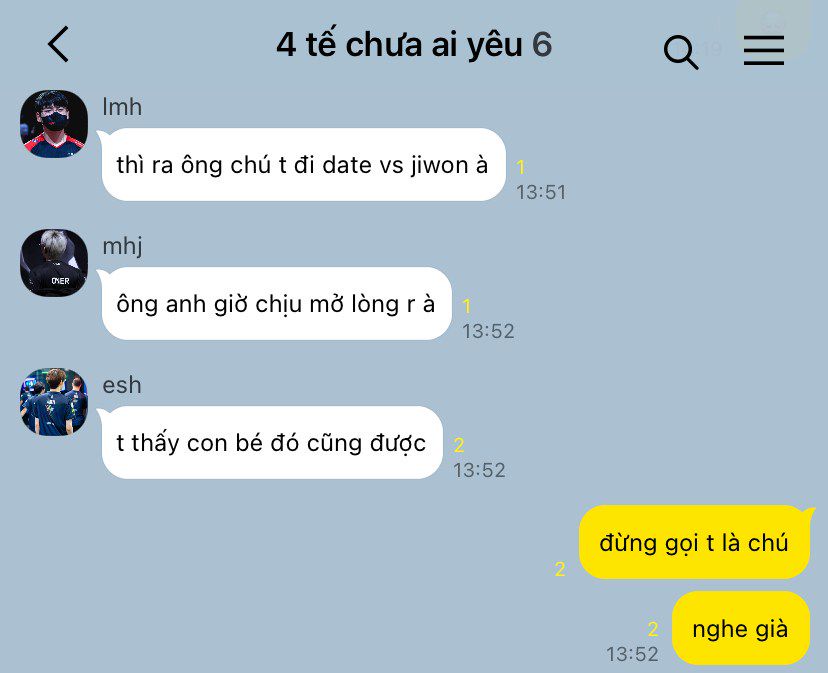This screenshot has width=828, height=673.
Task: Tap the member count 6 in title
Action: 542,44
